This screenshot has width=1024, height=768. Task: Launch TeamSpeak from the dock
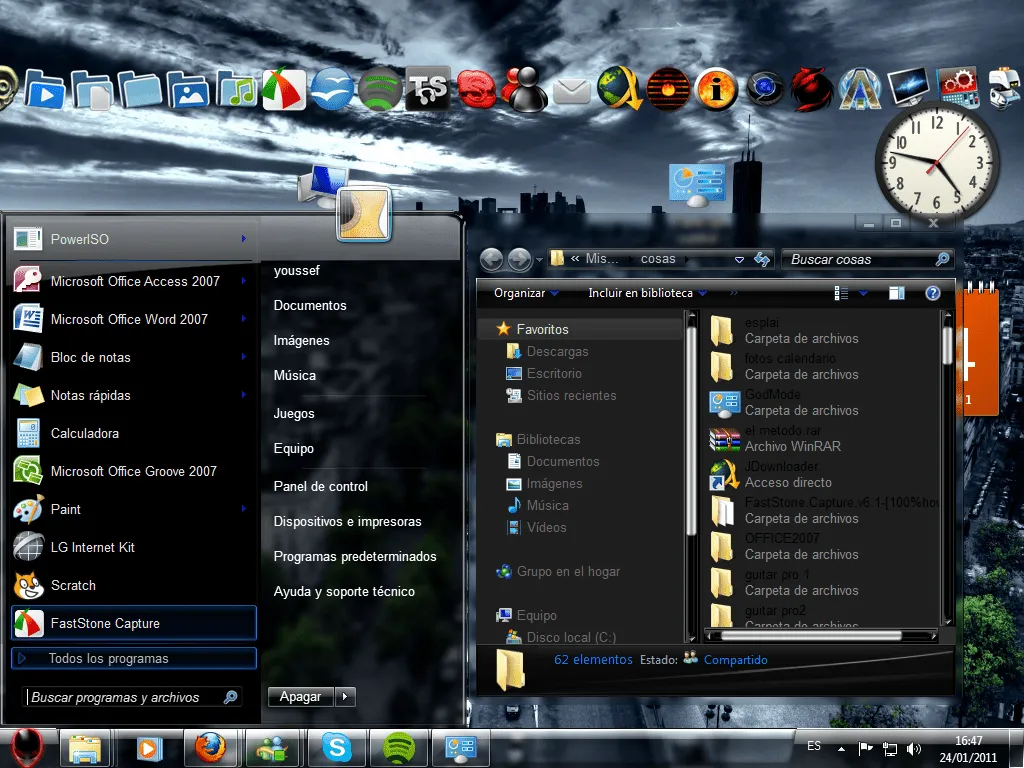coord(428,90)
